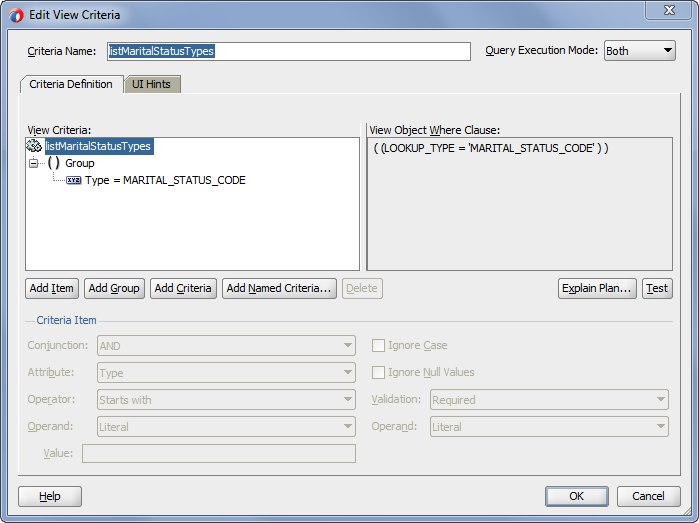
Task: Click the Query Execution Mode label
Action: click(542, 50)
